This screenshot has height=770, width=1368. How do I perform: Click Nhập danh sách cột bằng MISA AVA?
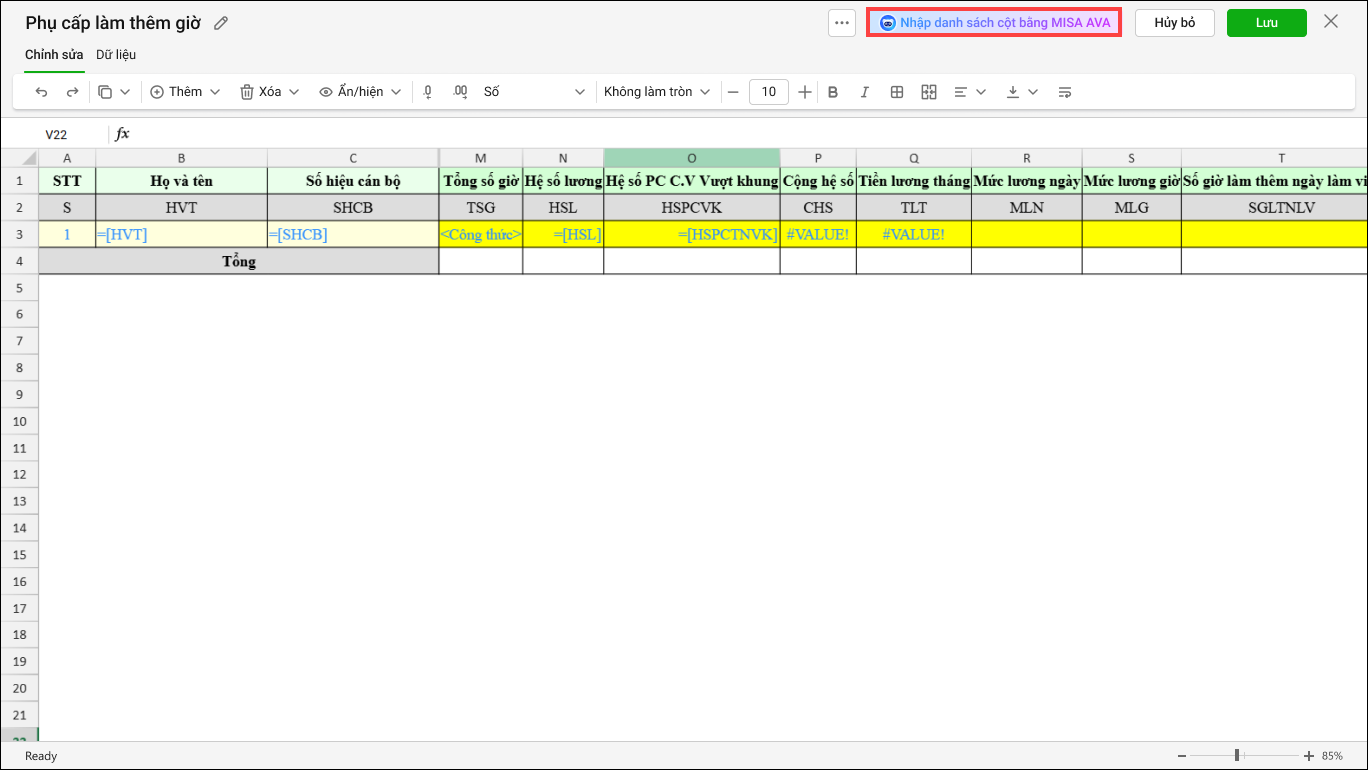[994, 23]
